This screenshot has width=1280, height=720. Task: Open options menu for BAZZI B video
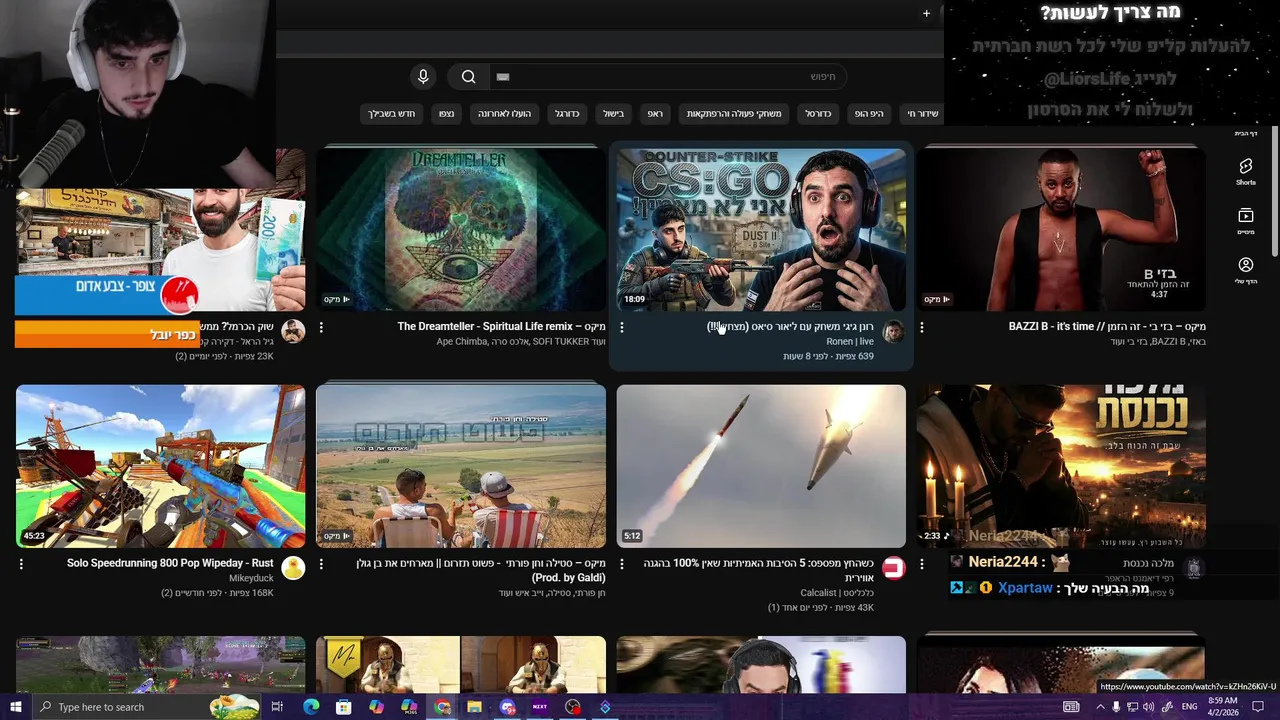point(921,327)
